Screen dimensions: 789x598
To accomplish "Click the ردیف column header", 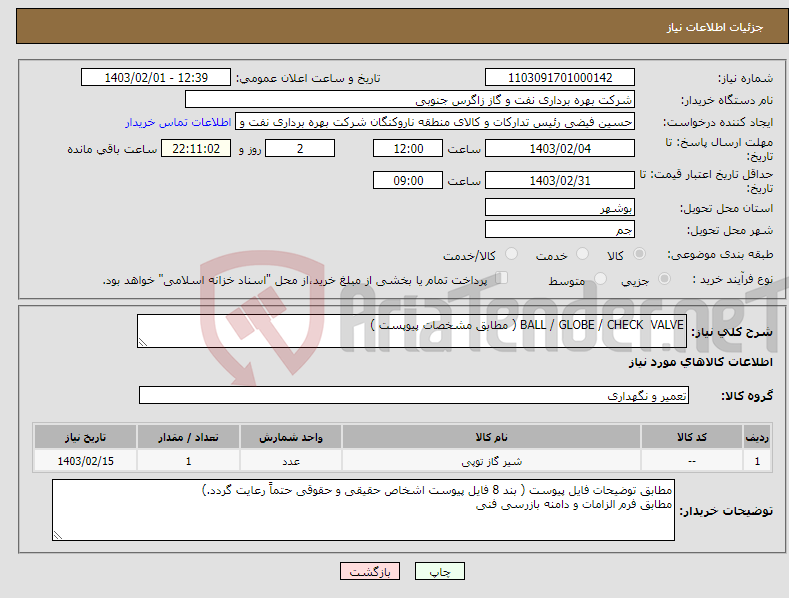I will click(757, 437).
